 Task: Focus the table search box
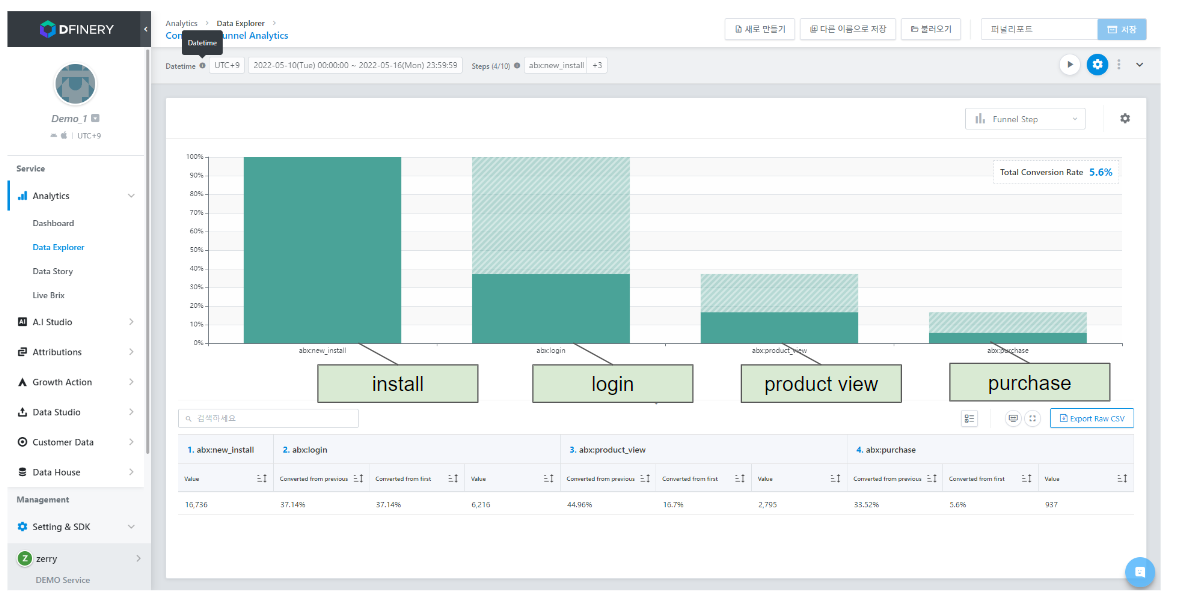(x=268, y=419)
